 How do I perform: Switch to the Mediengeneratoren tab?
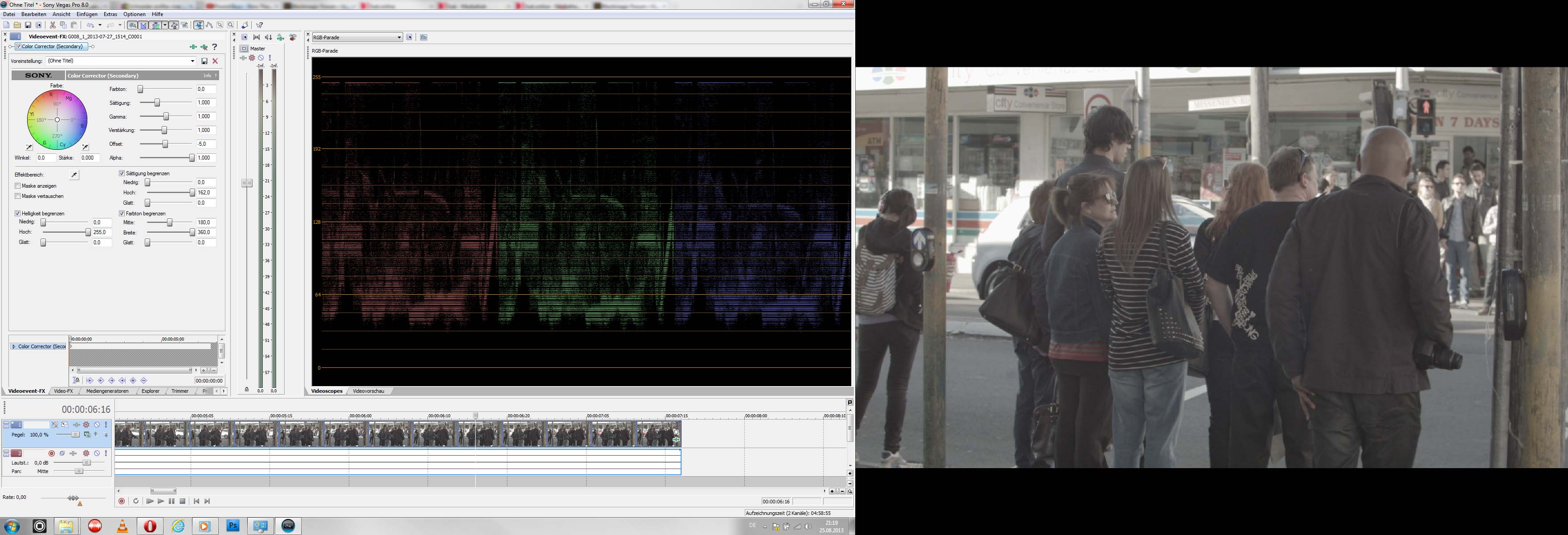pyautogui.click(x=107, y=391)
